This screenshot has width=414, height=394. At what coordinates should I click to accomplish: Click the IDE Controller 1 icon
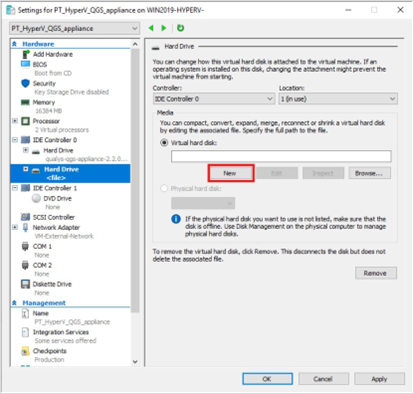tap(26, 188)
